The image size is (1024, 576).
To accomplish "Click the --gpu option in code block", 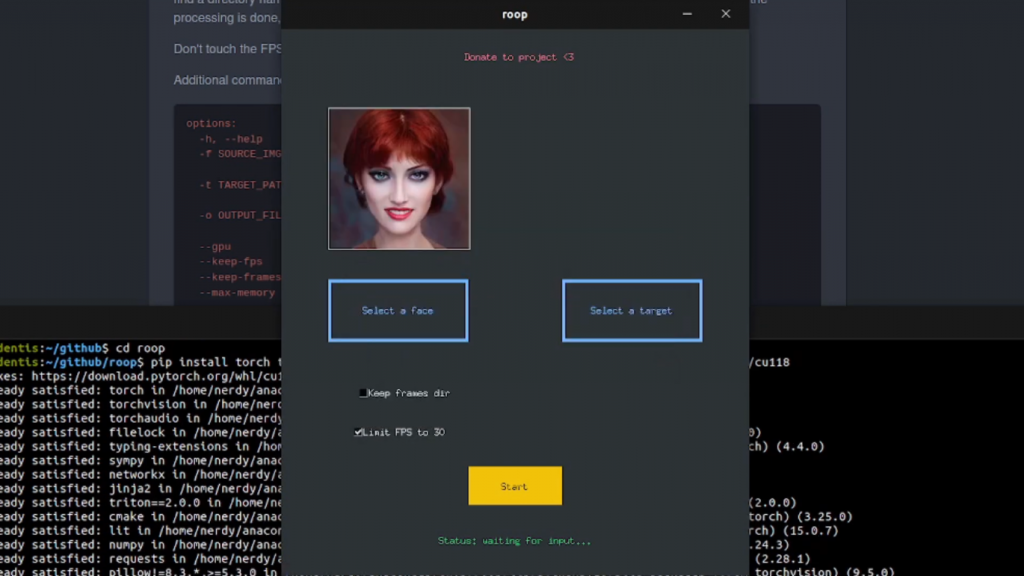I will click(215, 246).
